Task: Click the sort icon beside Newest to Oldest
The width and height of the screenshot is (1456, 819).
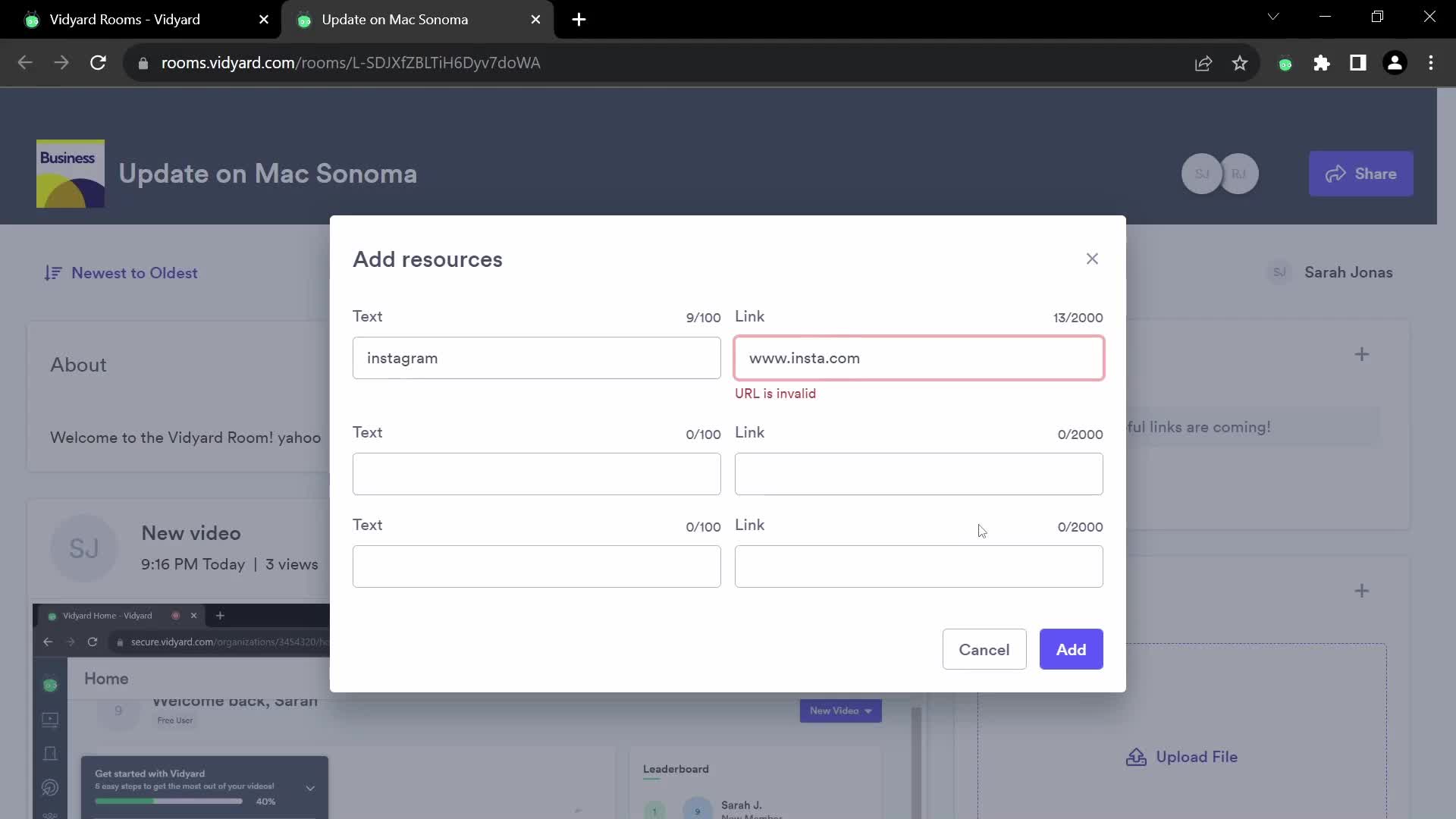Action: [x=52, y=273]
